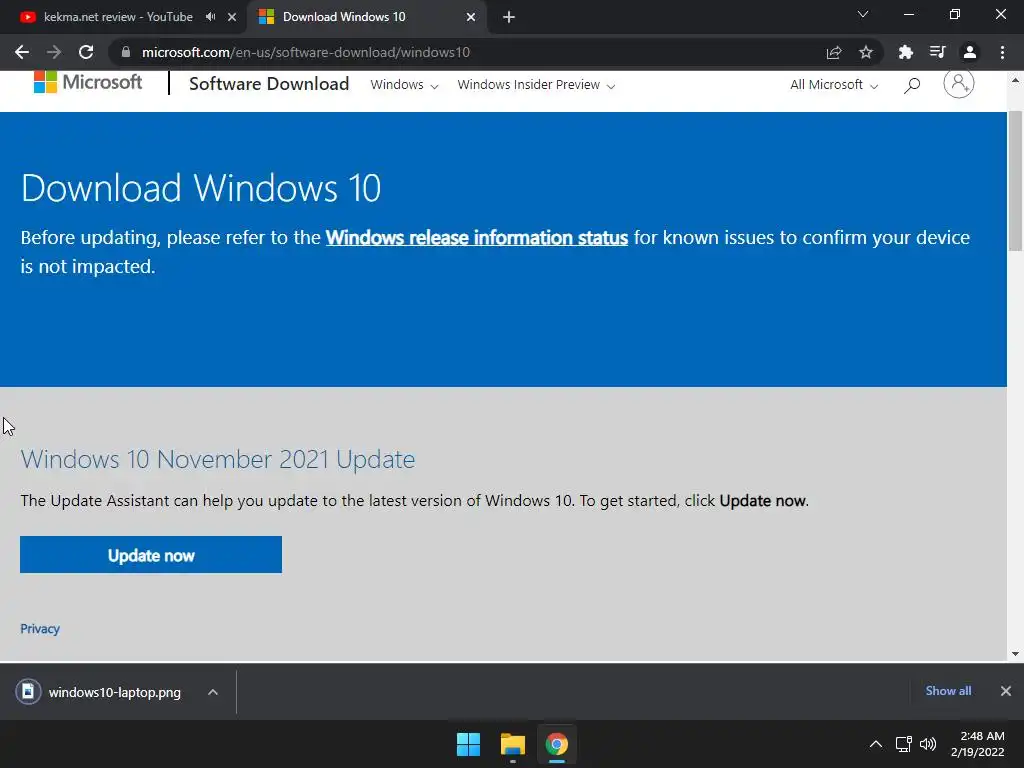Image resolution: width=1024 pixels, height=768 pixels.
Task: Click scrollbar down arrow
Action: coord(1016,654)
